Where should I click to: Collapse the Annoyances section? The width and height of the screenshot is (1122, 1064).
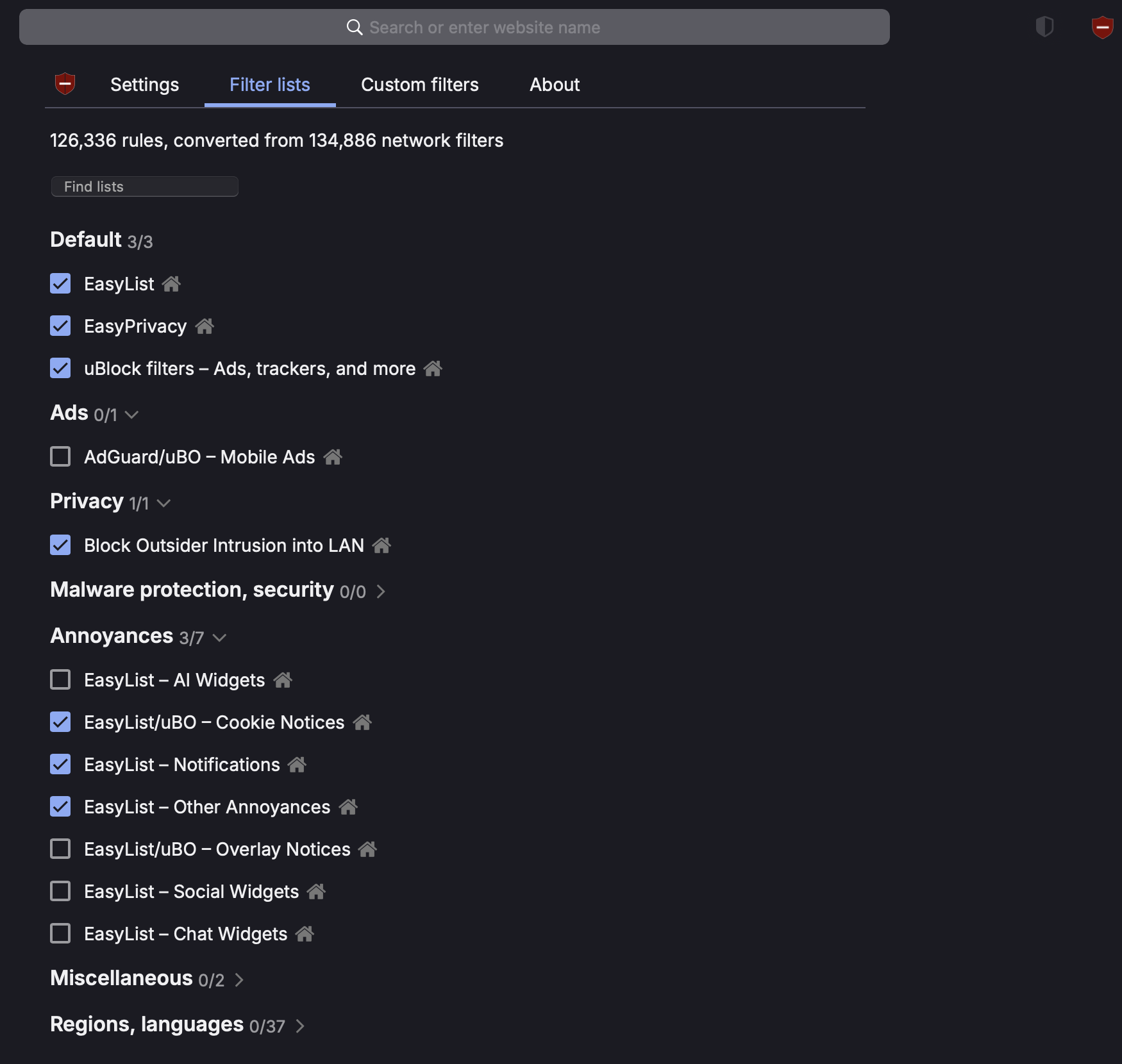(x=220, y=638)
